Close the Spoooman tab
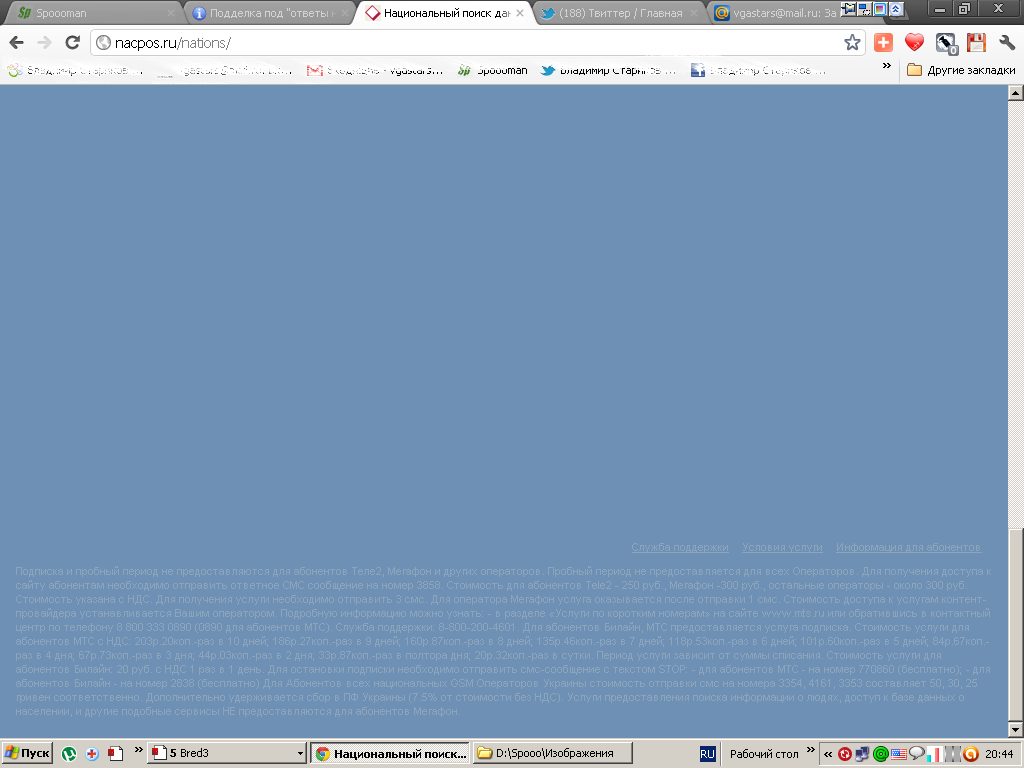Viewport: 1024px width, 768px height. (170, 13)
